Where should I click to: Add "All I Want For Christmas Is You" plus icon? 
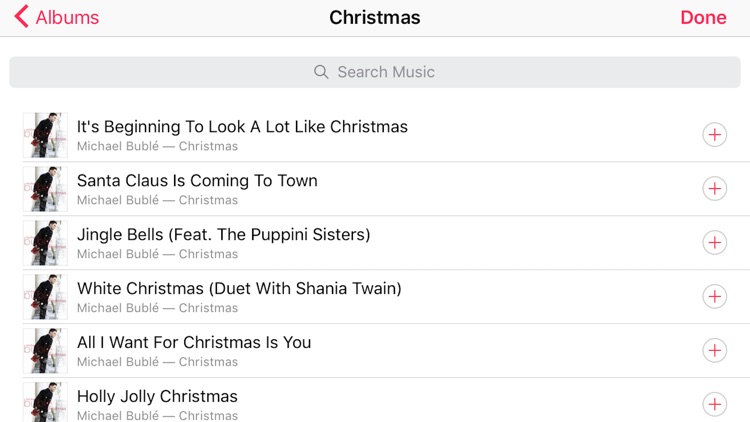click(715, 350)
